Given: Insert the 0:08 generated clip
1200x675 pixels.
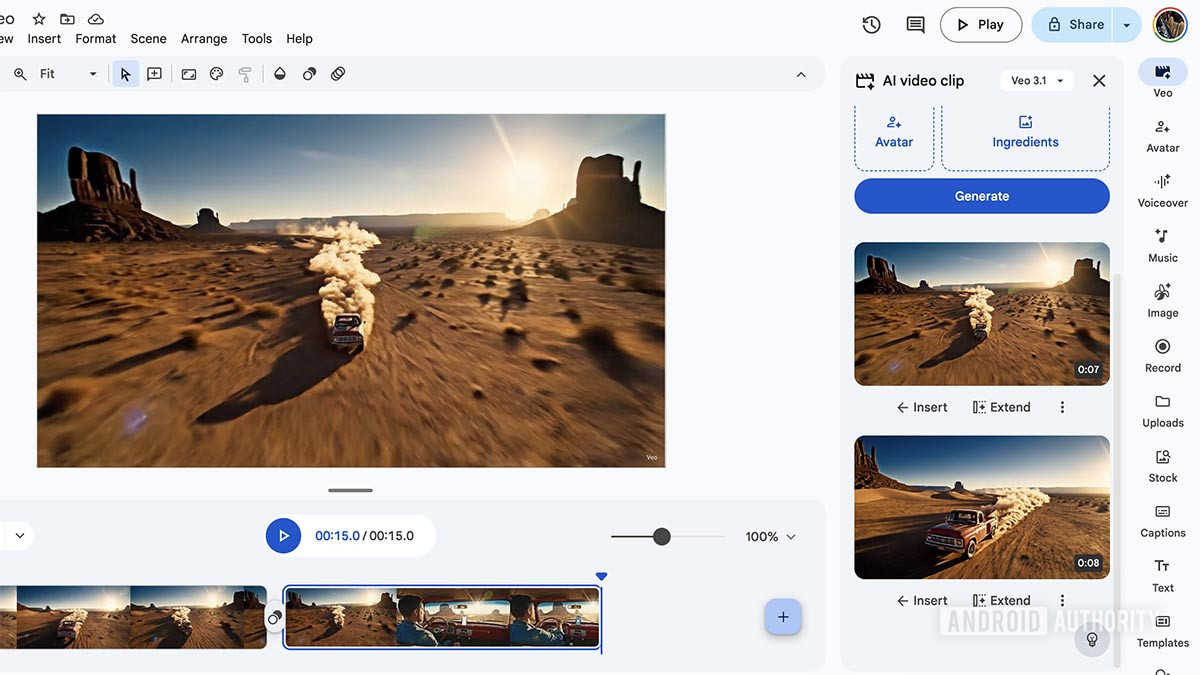Looking at the screenshot, I should coord(922,600).
